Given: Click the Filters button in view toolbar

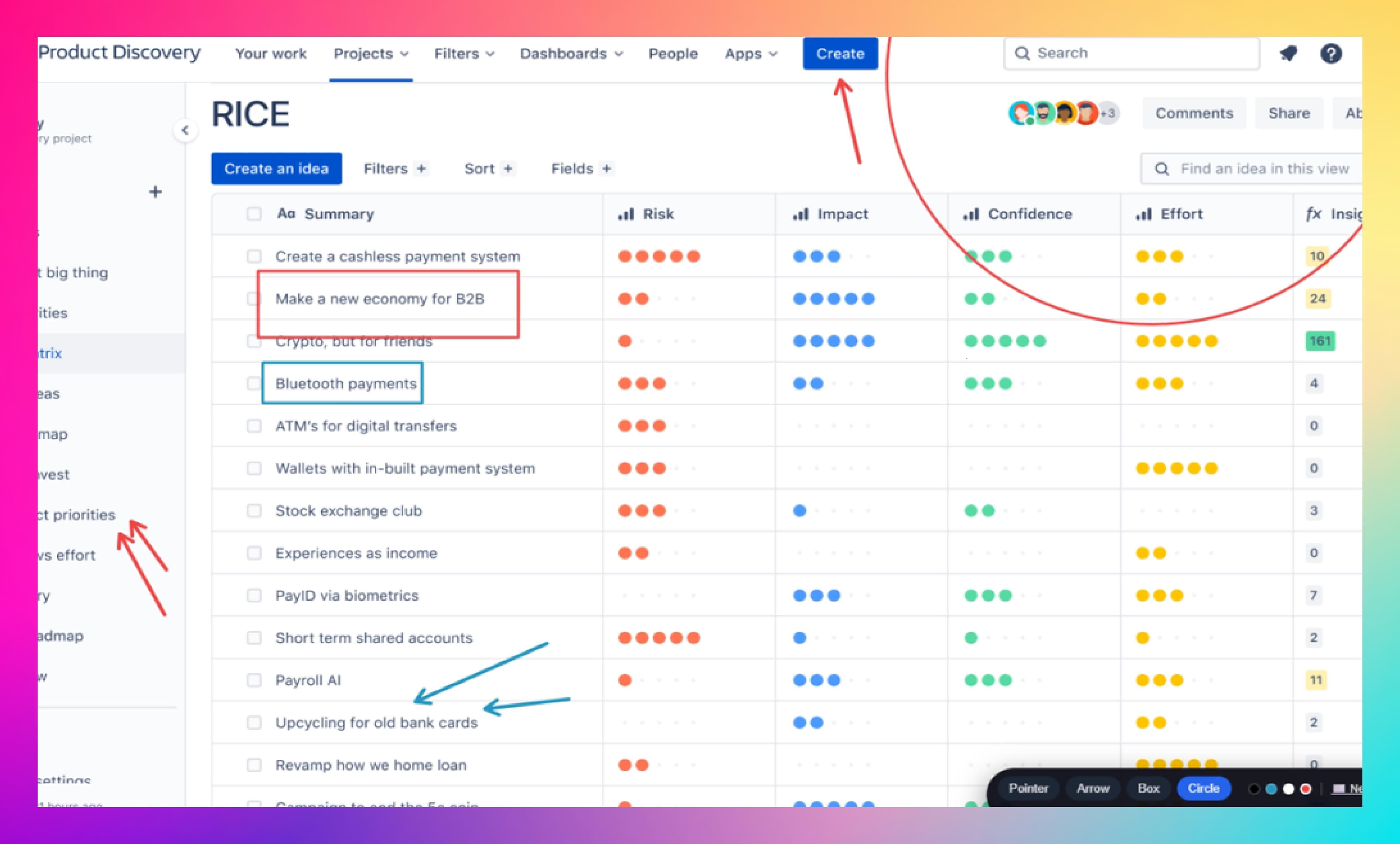Looking at the screenshot, I should coord(395,169).
